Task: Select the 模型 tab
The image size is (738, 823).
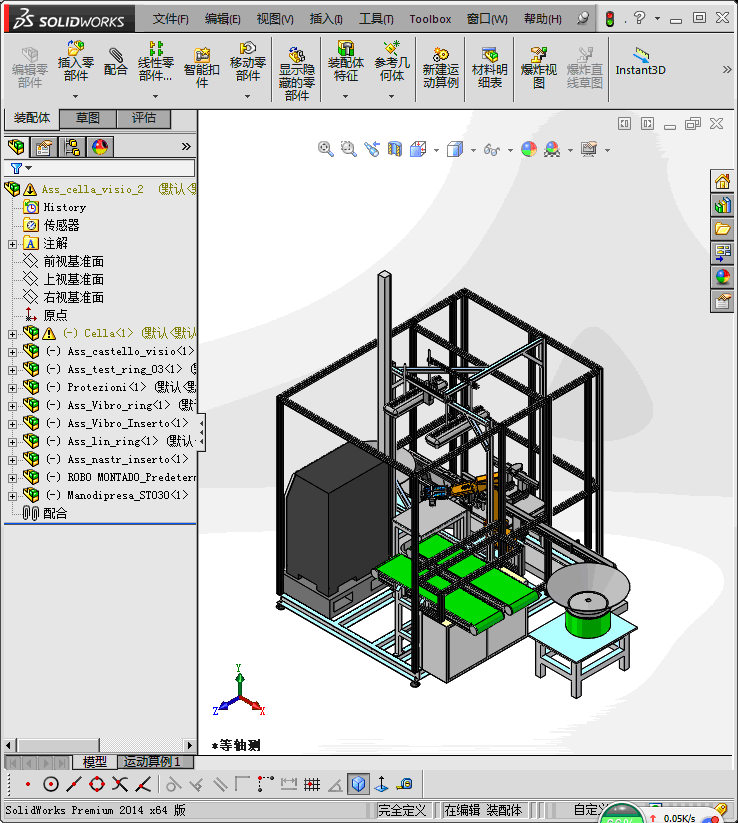Action: point(94,762)
